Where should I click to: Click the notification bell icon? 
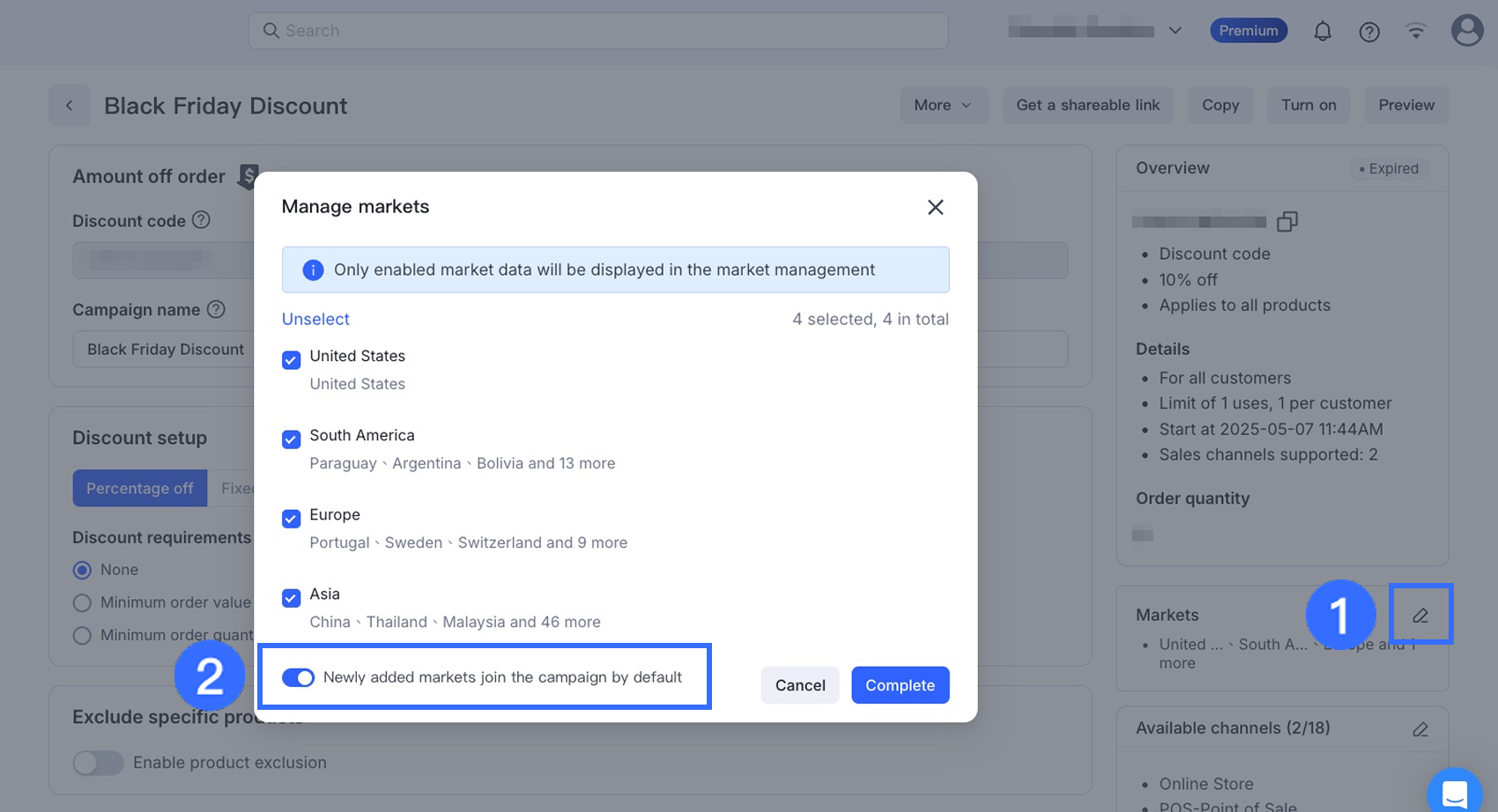tap(1322, 32)
